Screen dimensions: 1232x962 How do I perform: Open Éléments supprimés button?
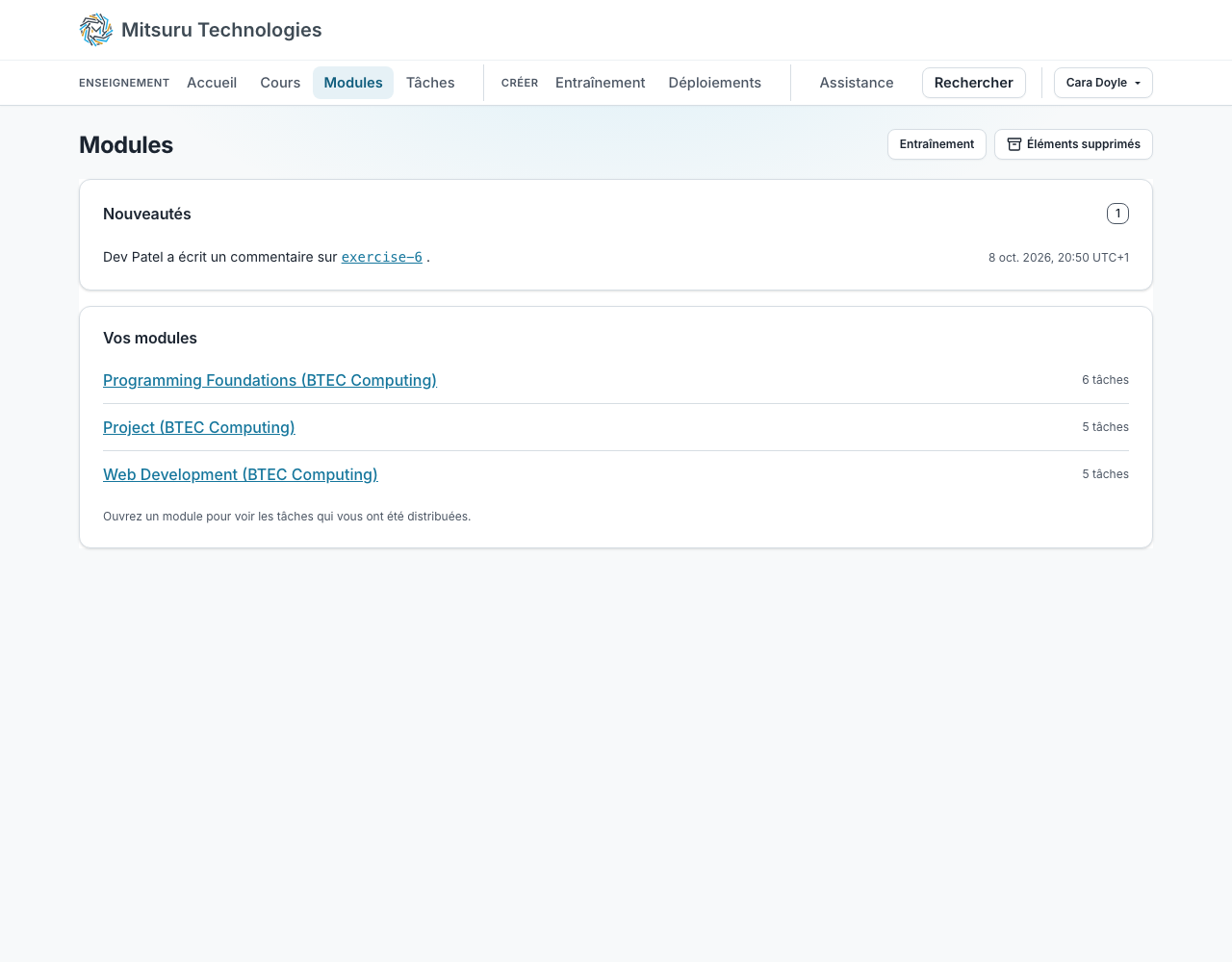(x=1073, y=144)
